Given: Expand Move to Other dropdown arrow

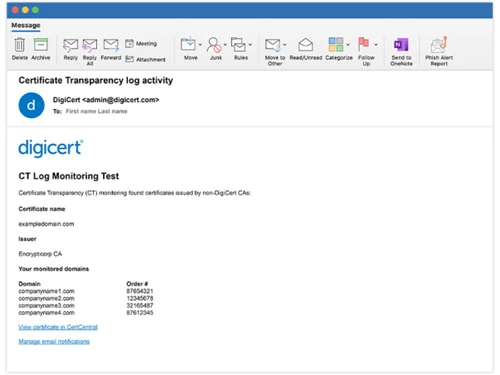Looking at the screenshot, I should [285, 45].
